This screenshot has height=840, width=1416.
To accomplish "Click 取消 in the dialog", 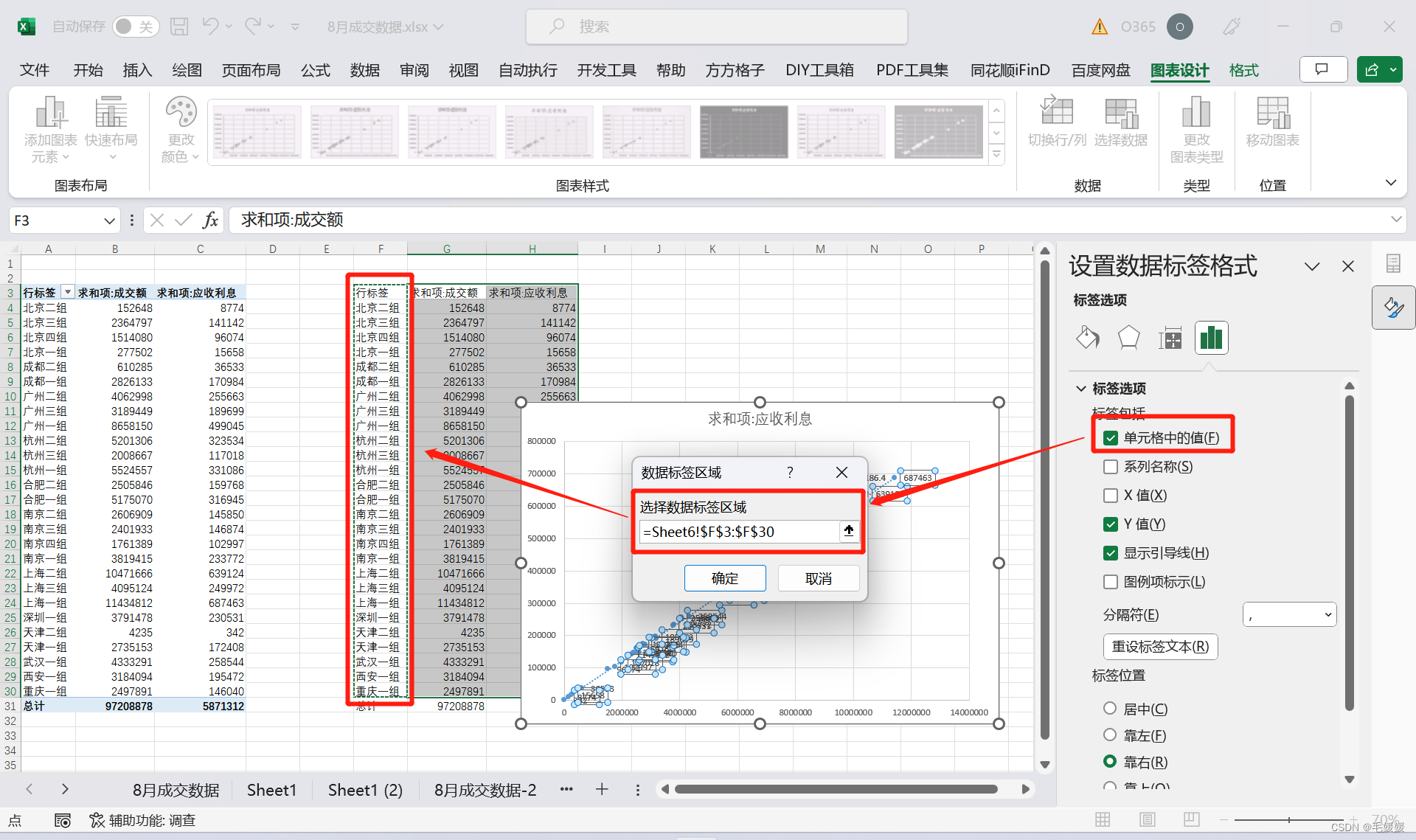I will pyautogui.click(x=819, y=578).
